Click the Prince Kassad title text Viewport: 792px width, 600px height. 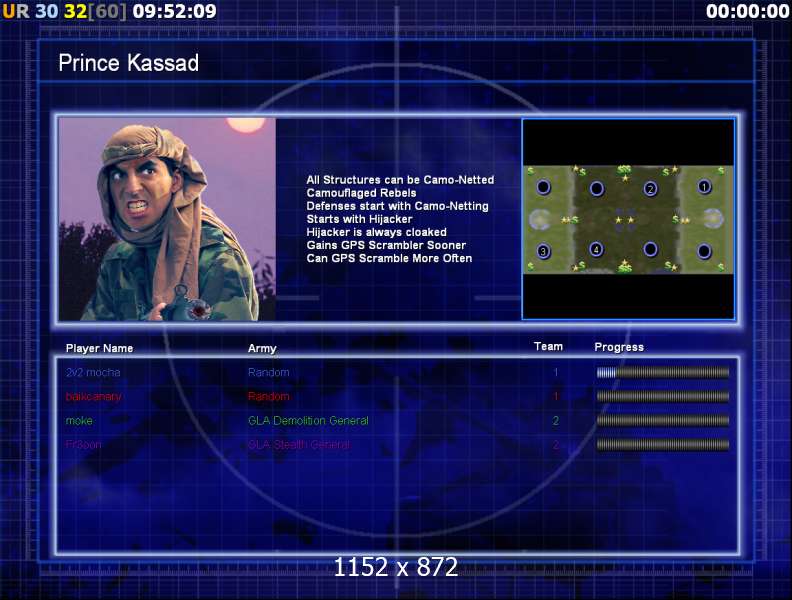[129, 63]
